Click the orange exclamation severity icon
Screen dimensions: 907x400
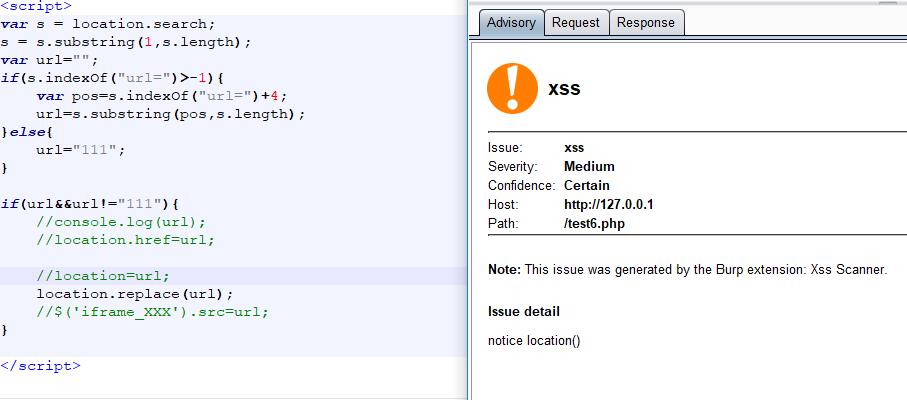click(513, 88)
